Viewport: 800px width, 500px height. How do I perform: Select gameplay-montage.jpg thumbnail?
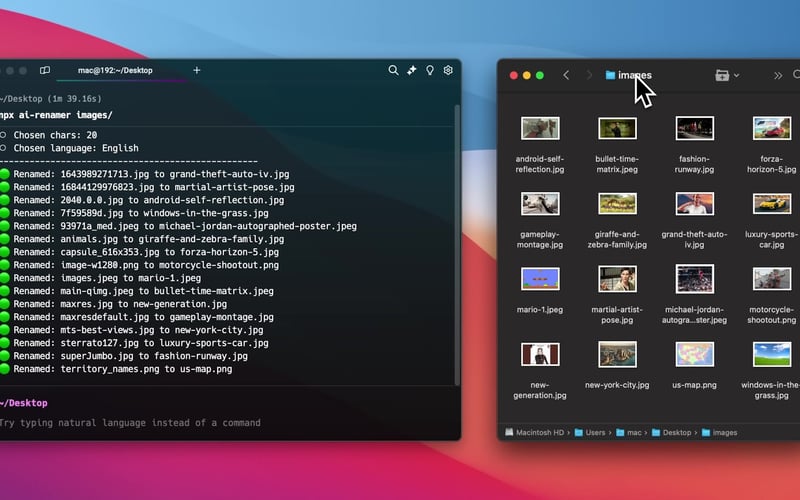pyautogui.click(x=540, y=204)
